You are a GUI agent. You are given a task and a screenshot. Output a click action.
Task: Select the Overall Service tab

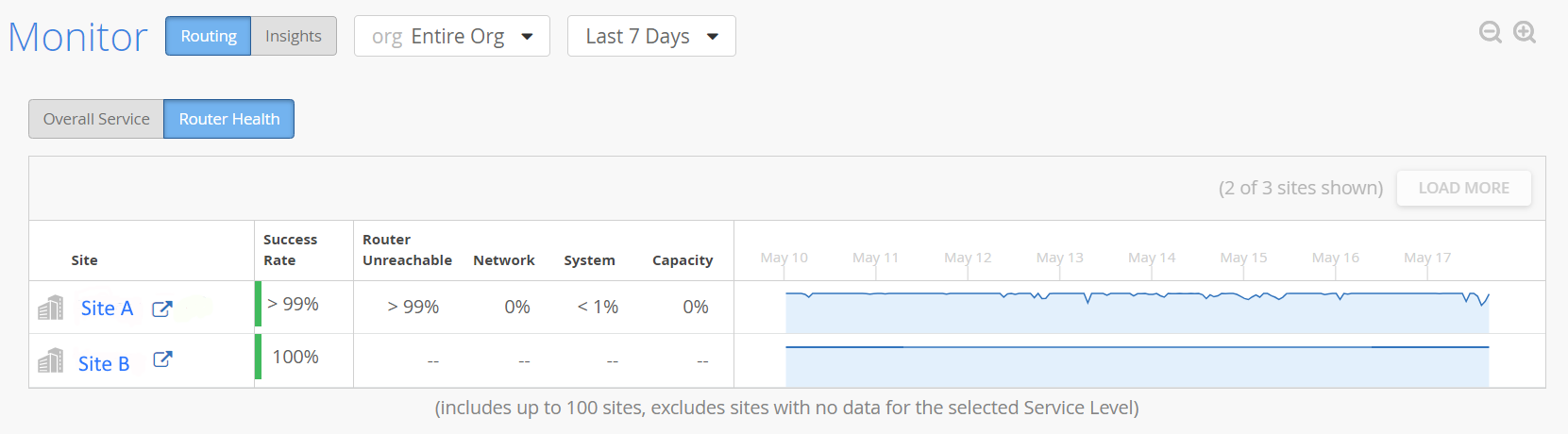click(96, 119)
